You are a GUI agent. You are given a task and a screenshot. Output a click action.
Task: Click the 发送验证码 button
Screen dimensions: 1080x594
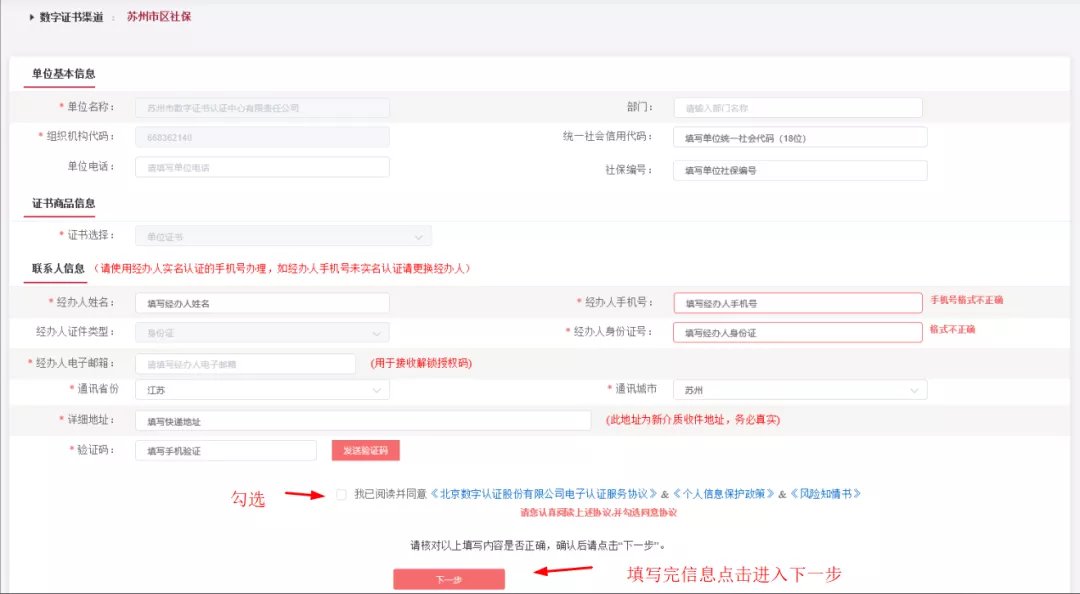click(x=365, y=451)
